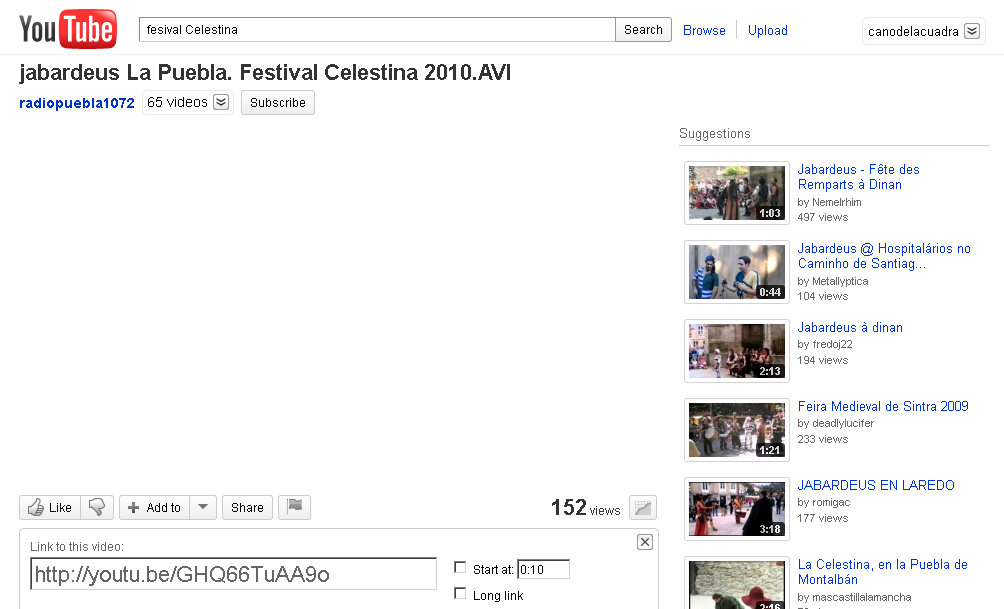
Task: Click the Start at time field
Action: click(543, 569)
